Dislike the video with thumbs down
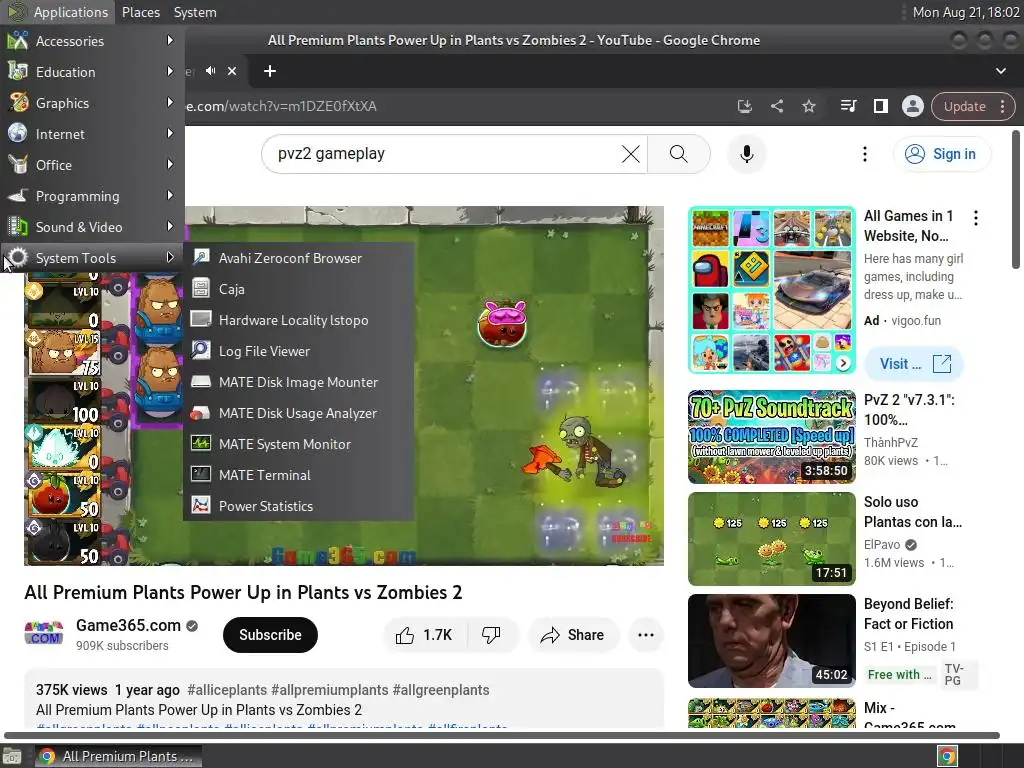Screen dimensions: 1024x768 (x=492, y=635)
